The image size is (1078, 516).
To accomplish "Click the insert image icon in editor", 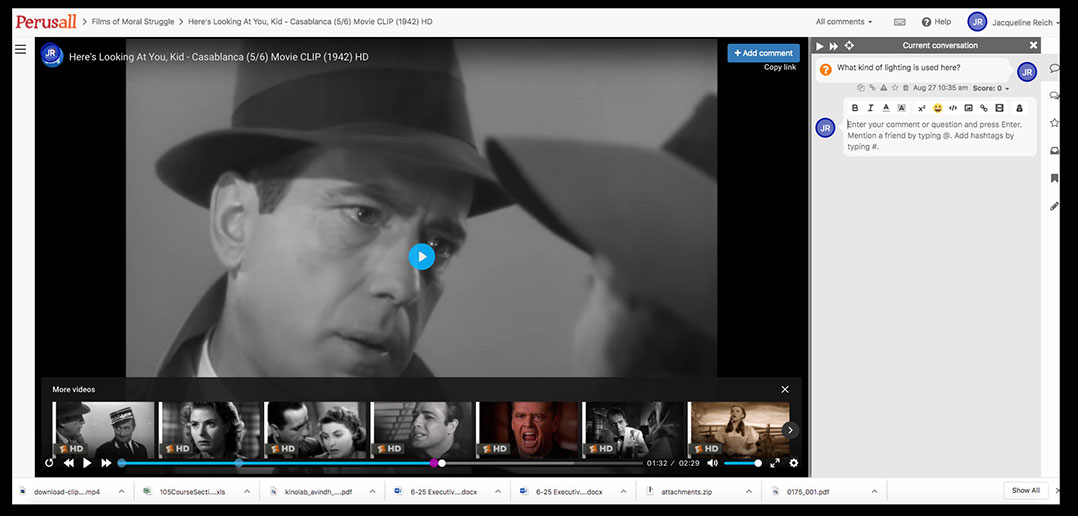I will 968,108.
